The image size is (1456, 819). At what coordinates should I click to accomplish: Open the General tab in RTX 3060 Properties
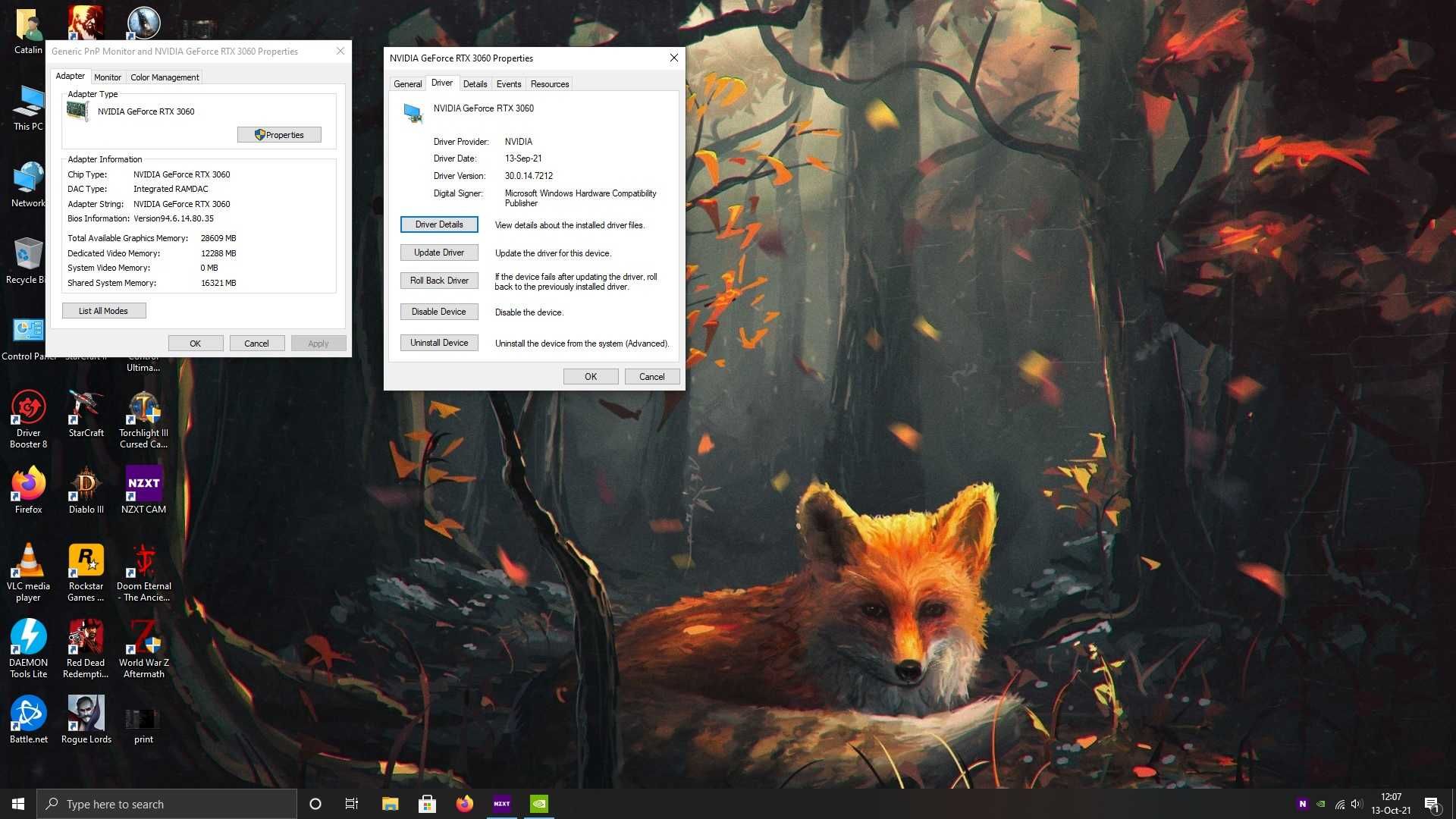[408, 84]
